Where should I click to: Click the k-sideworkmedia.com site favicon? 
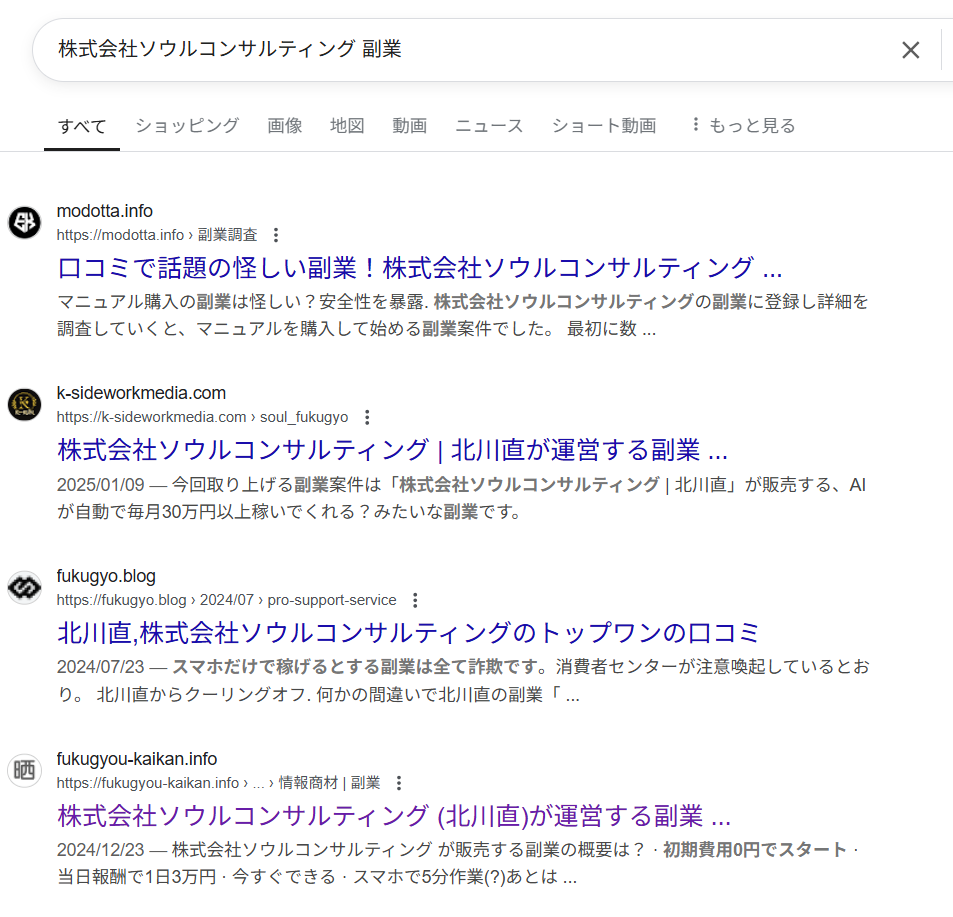[24, 405]
